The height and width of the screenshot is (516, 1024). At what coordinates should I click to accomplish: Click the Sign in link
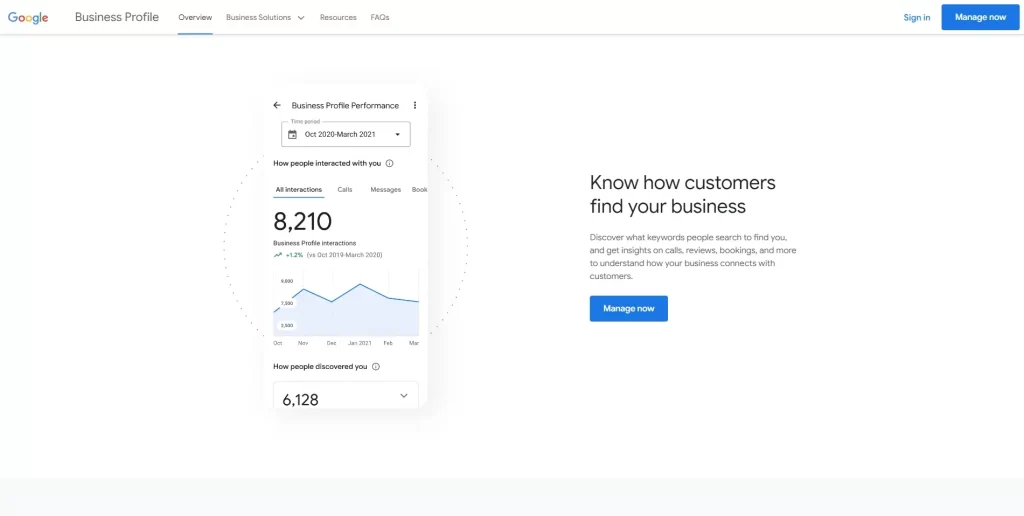[x=917, y=18]
